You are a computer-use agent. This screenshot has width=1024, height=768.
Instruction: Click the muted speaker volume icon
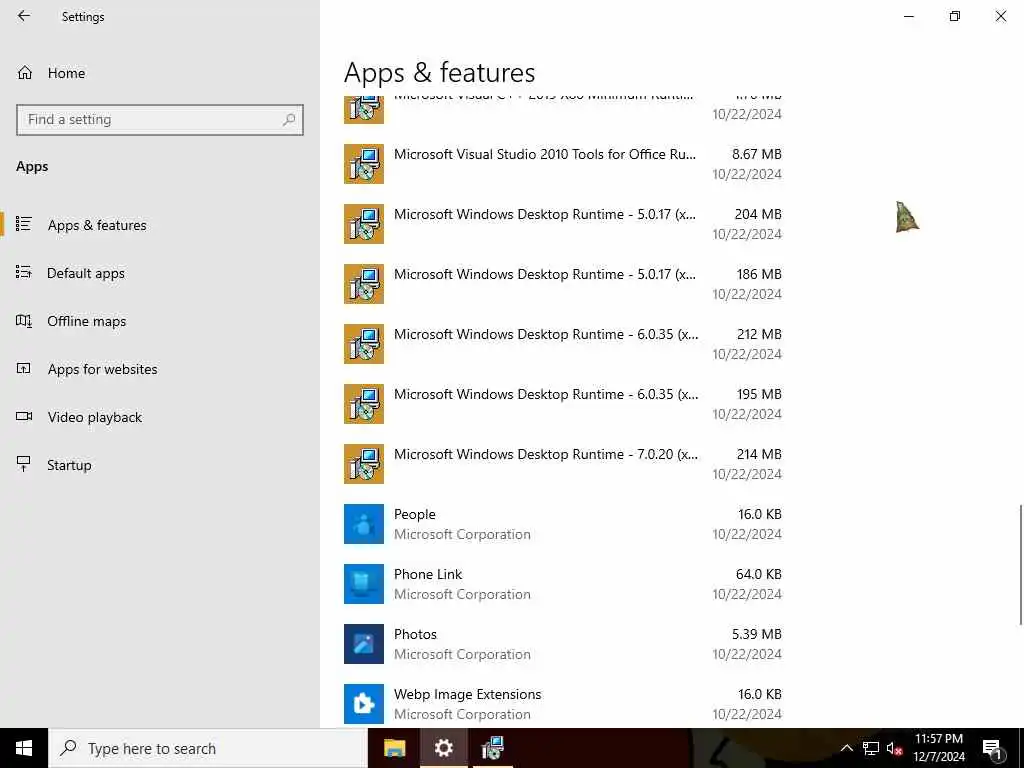coord(894,748)
